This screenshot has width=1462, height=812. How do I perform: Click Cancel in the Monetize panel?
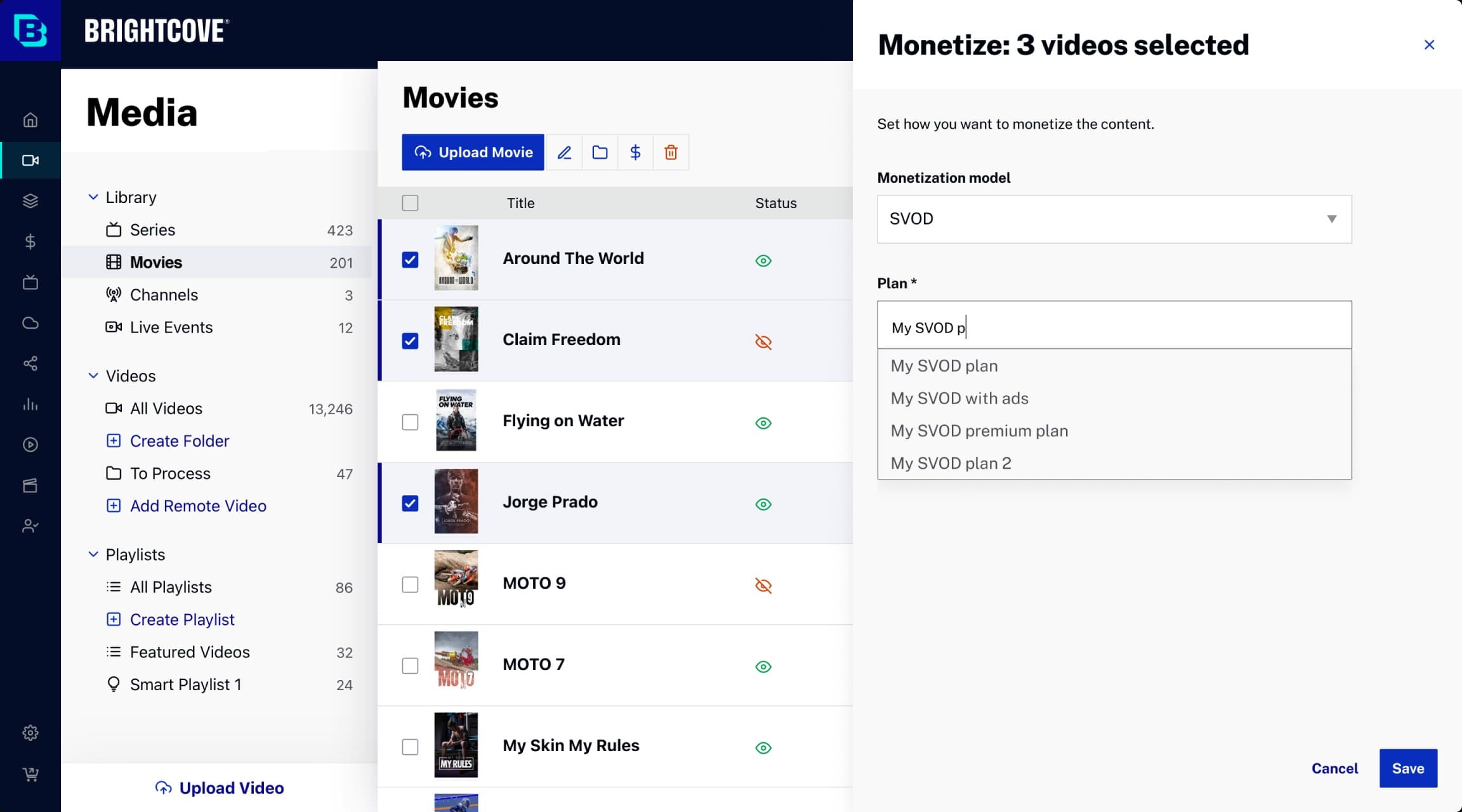coord(1334,768)
